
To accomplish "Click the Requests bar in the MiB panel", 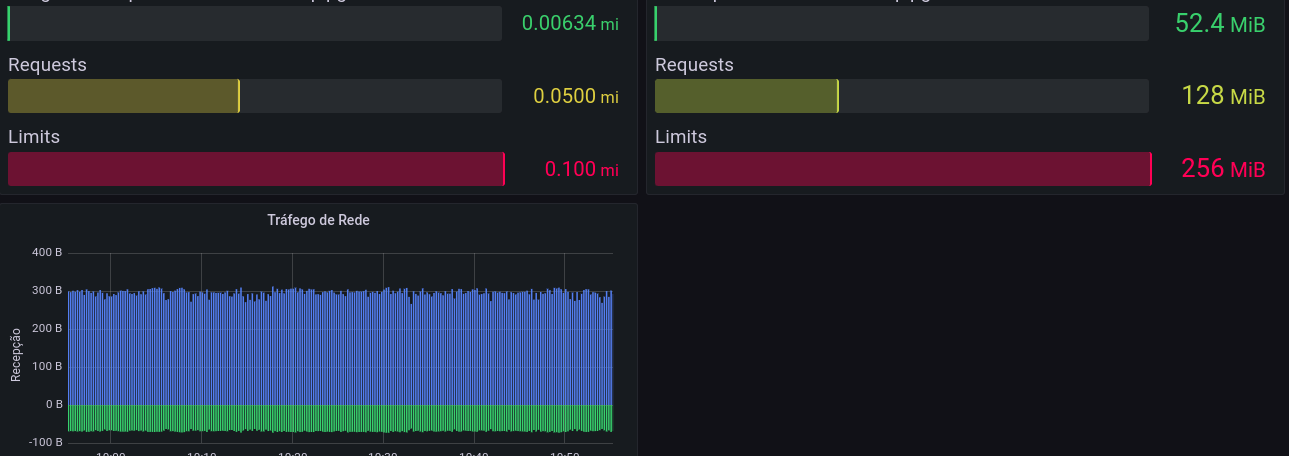I will coord(746,96).
